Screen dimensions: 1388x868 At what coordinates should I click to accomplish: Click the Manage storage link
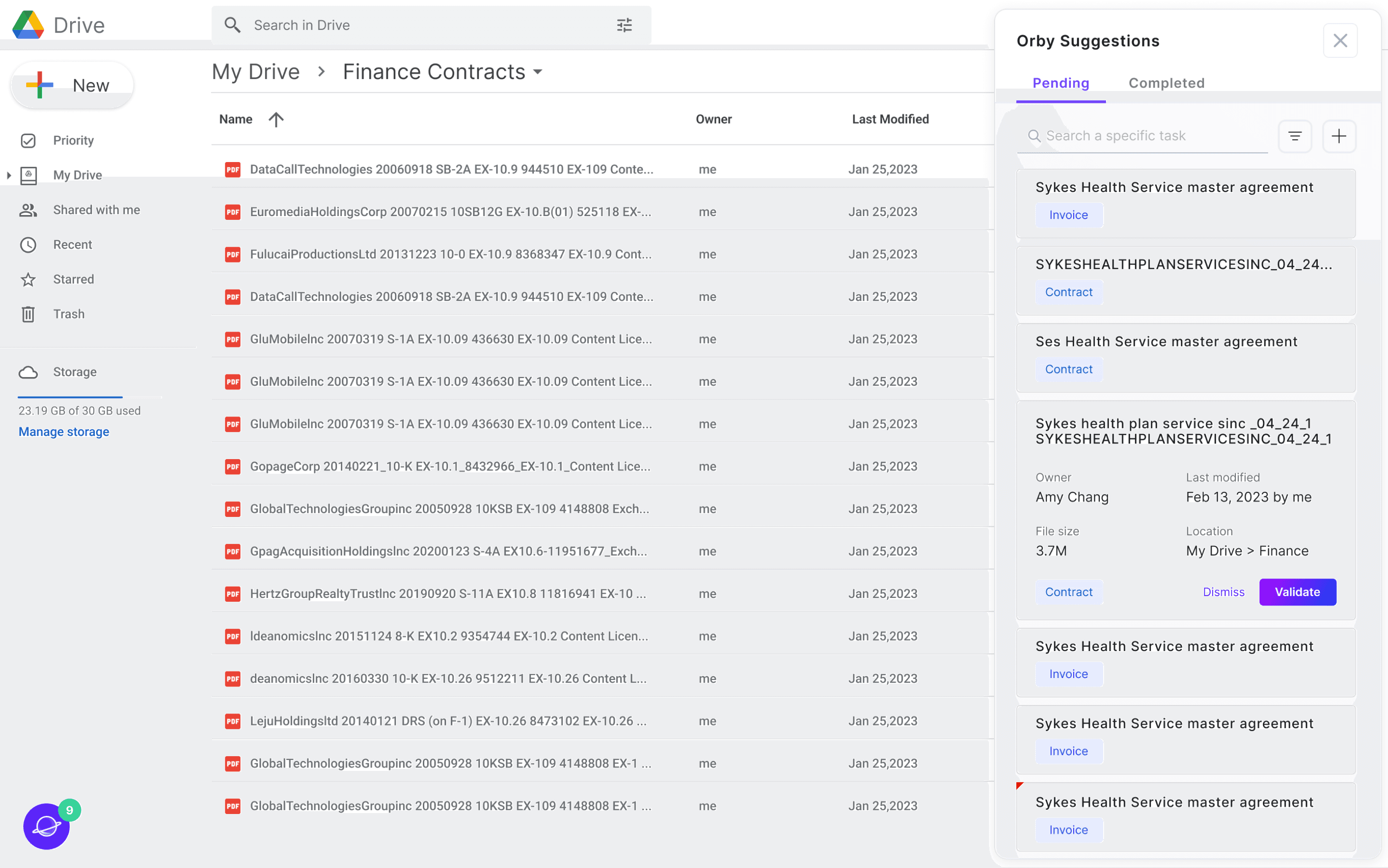64,432
